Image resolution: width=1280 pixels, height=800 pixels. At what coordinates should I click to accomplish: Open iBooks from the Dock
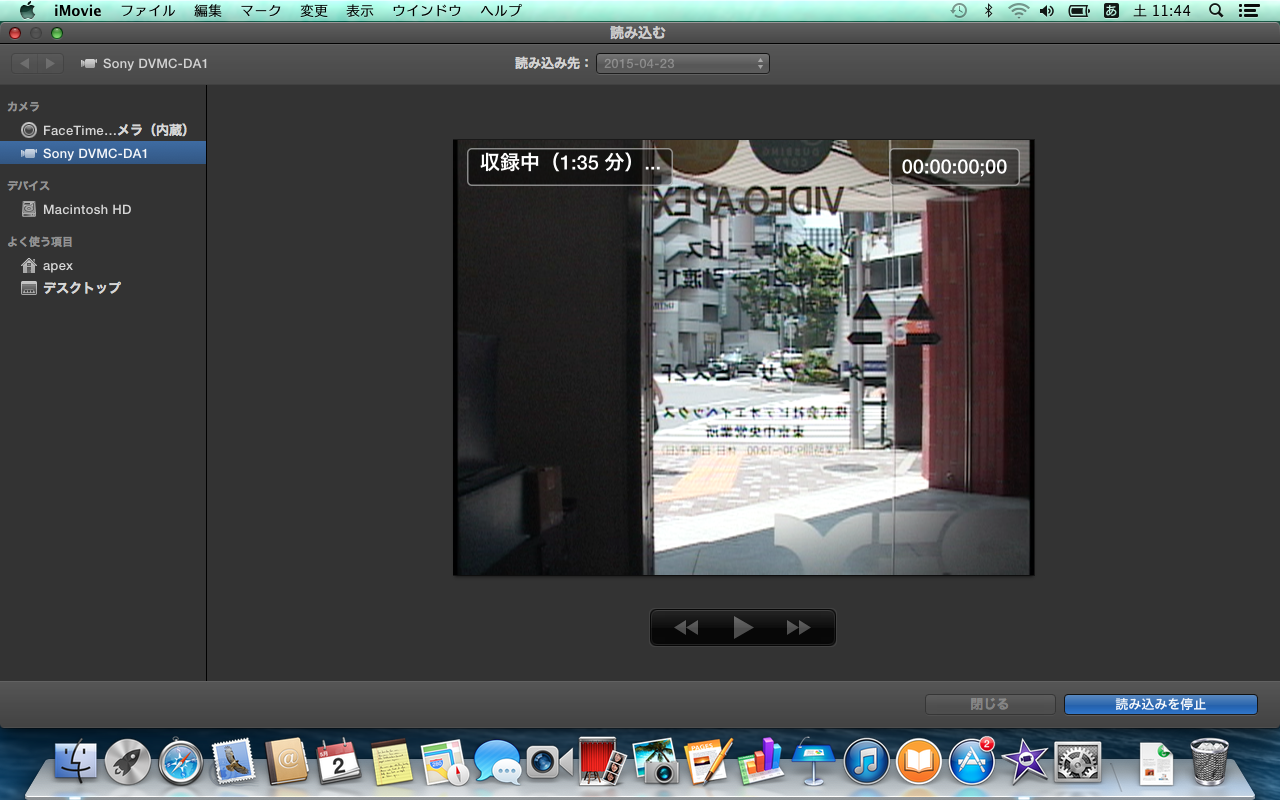click(920, 762)
